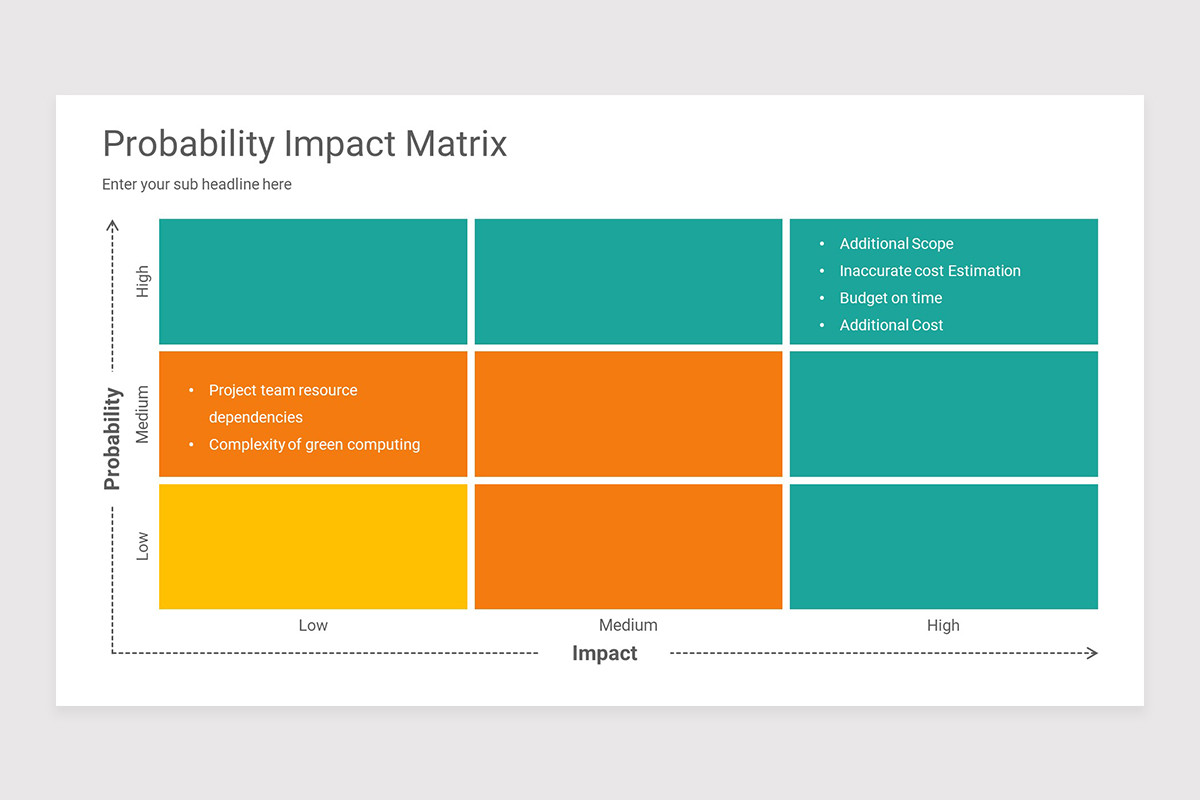1200x800 pixels.
Task: Click the Probability Impact Matrix title
Action: (305, 144)
